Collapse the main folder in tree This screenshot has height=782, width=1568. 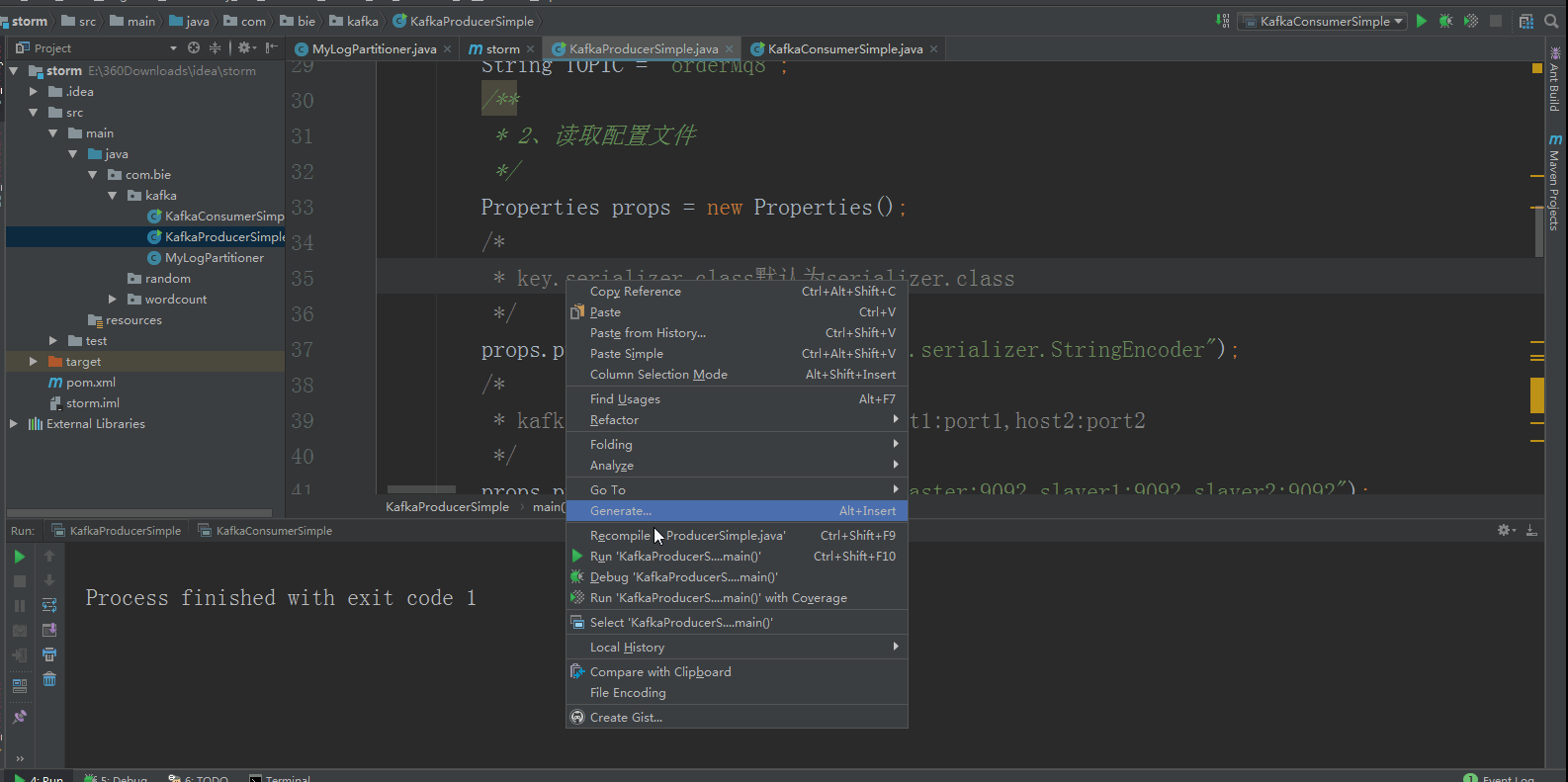53,133
